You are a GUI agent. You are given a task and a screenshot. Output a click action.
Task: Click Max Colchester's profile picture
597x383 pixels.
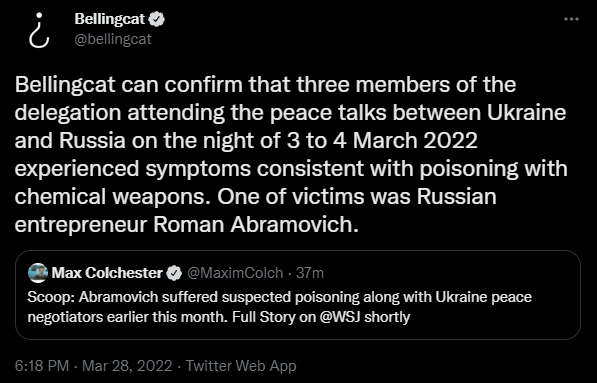point(38,273)
